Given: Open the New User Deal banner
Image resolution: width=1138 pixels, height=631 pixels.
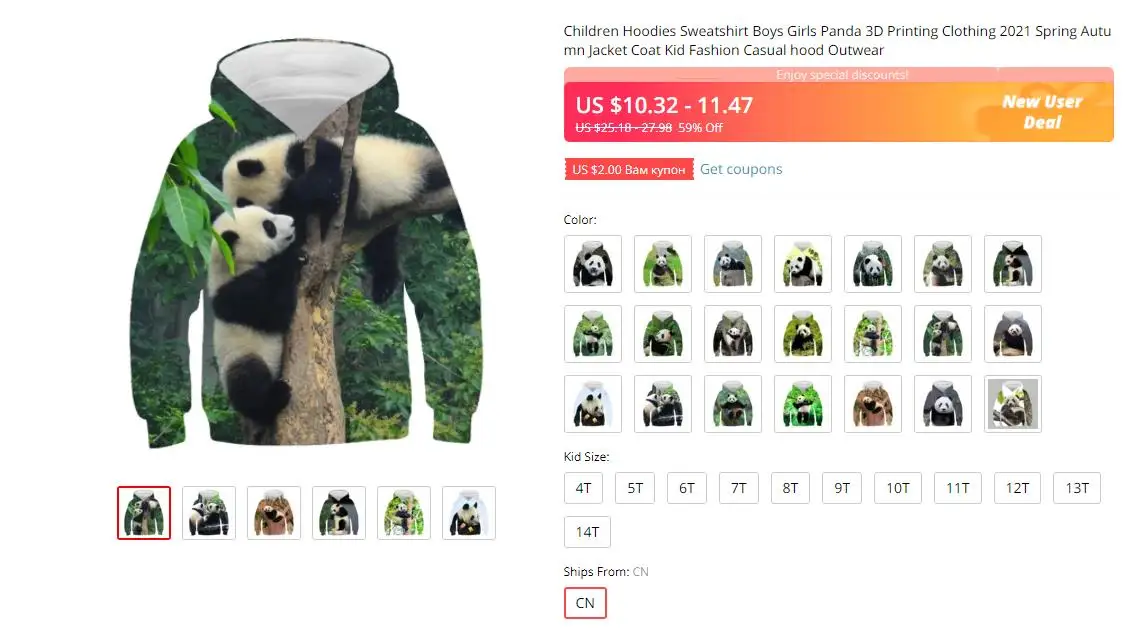Looking at the screenshot, I should click(1042, 112).
